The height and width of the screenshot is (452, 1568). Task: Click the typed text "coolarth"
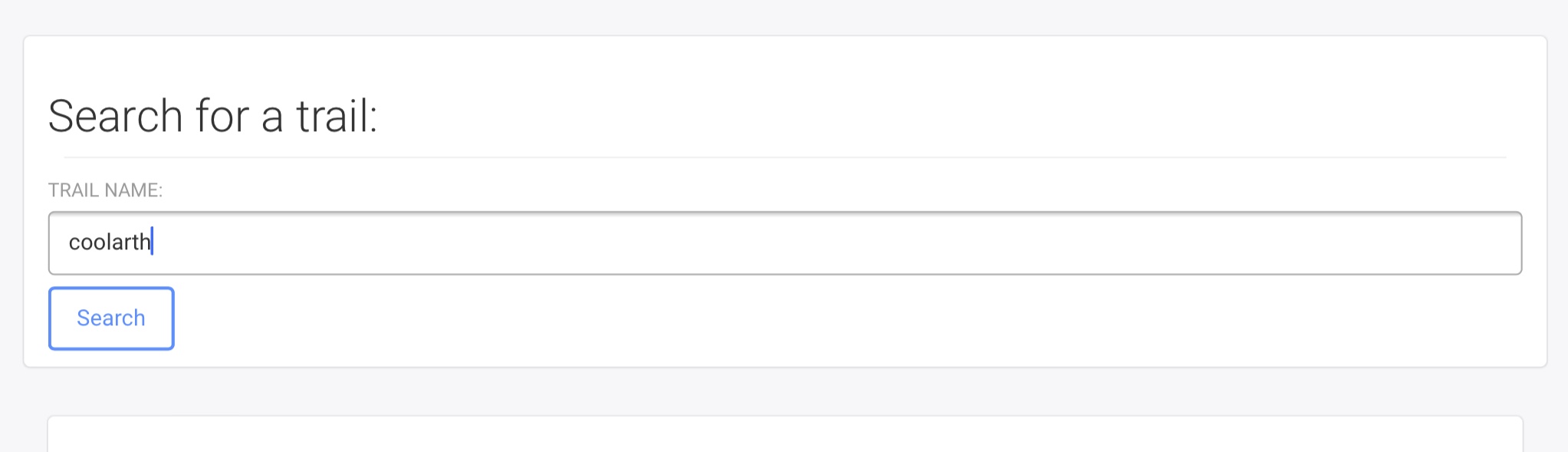click(110, 242)
